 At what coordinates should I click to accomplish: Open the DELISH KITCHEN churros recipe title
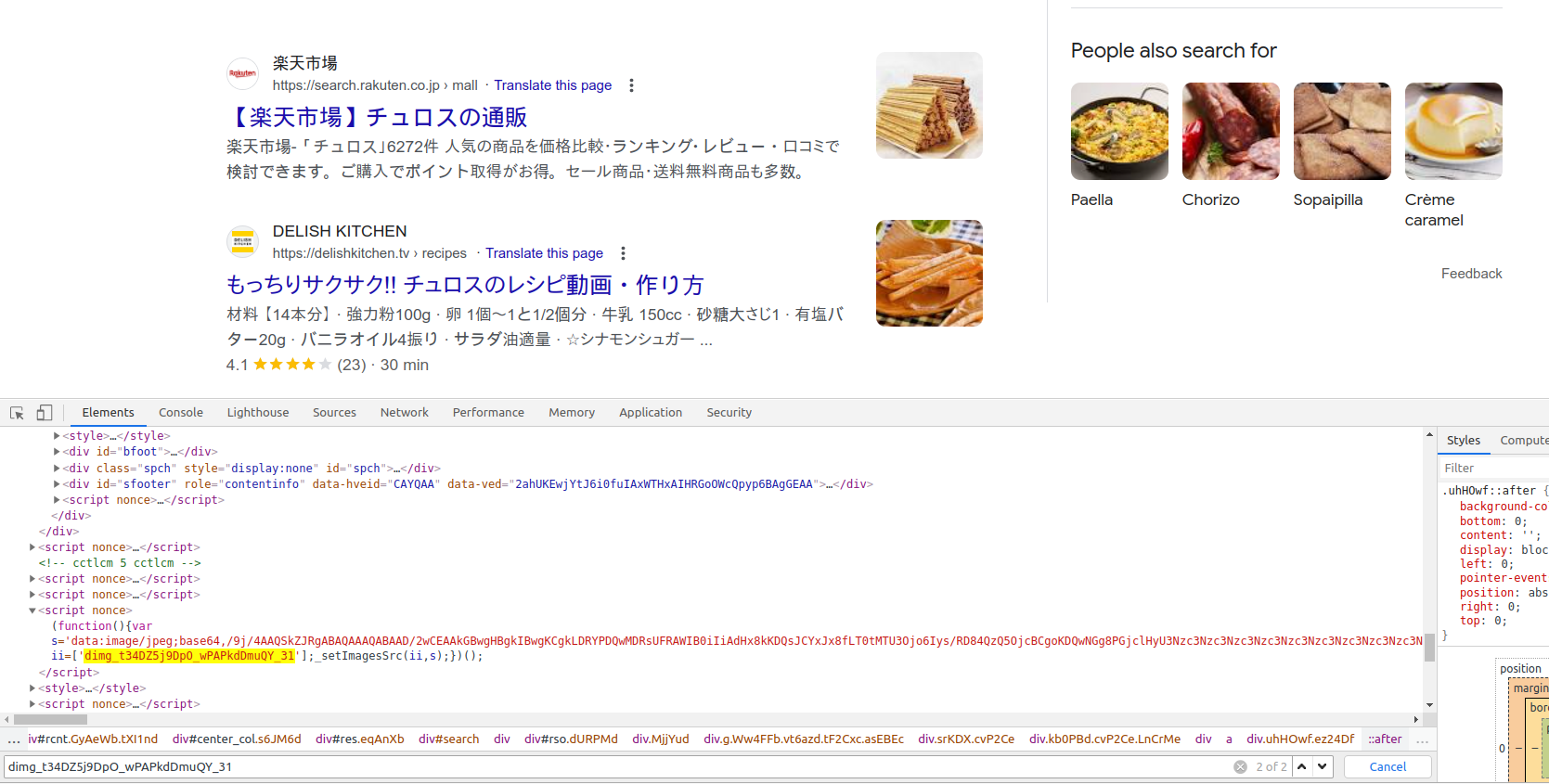pyautogui.click(x=465, y=285)
